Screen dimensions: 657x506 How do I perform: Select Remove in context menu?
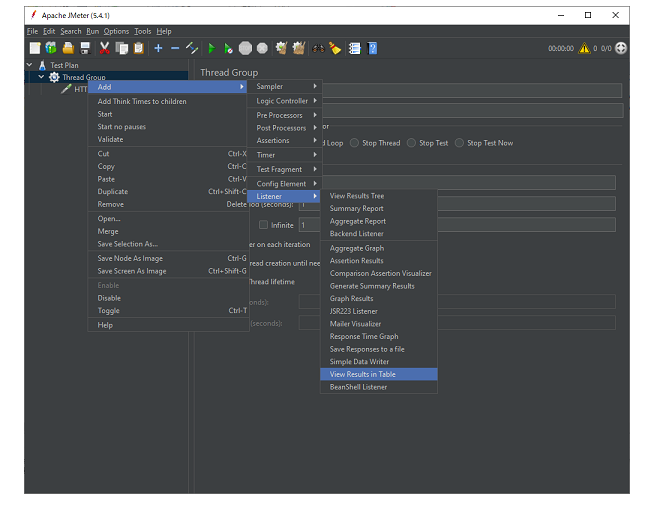coord(168,204)
